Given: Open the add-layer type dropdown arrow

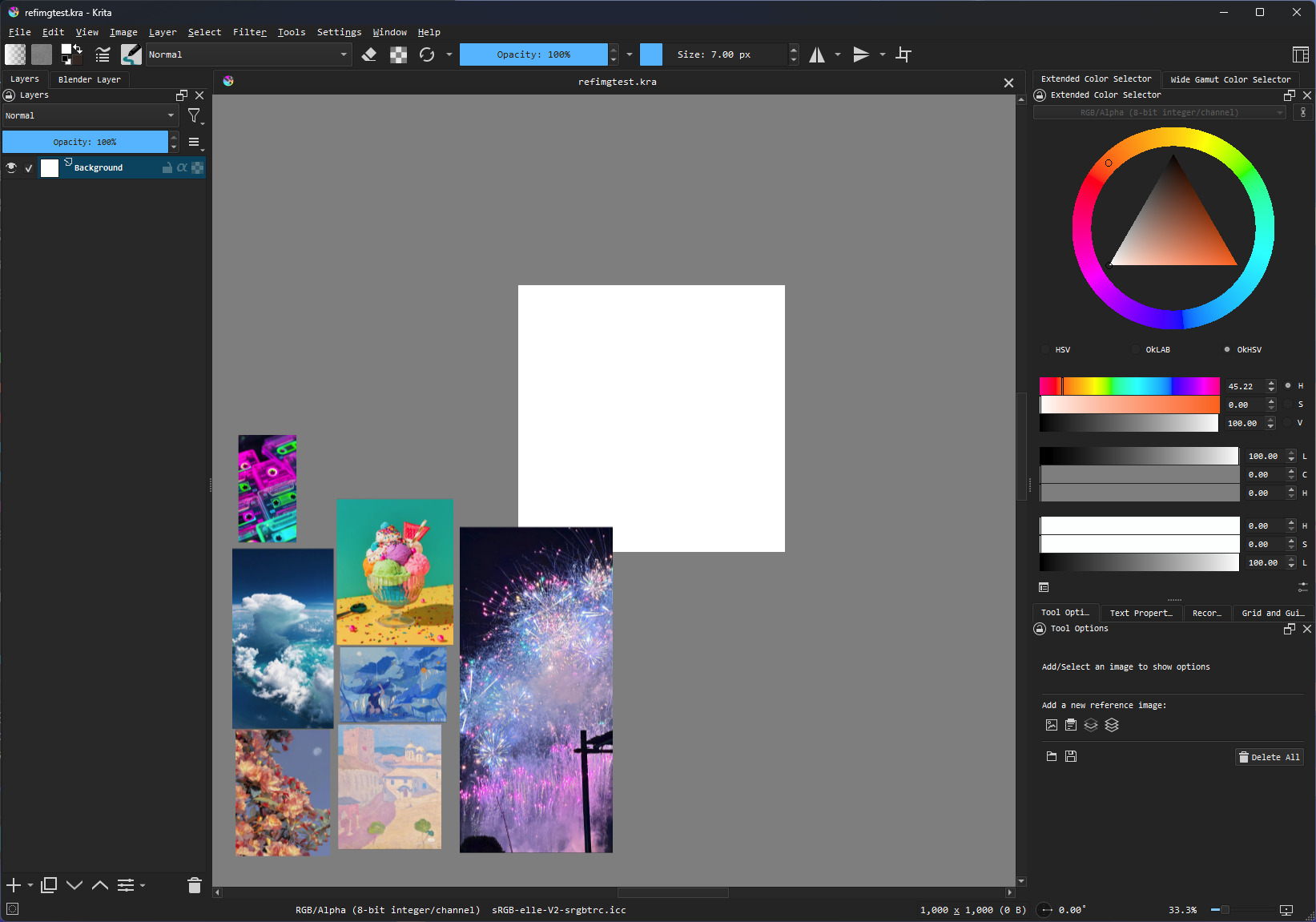Looking at the screenshot, I should click(30, 885).
